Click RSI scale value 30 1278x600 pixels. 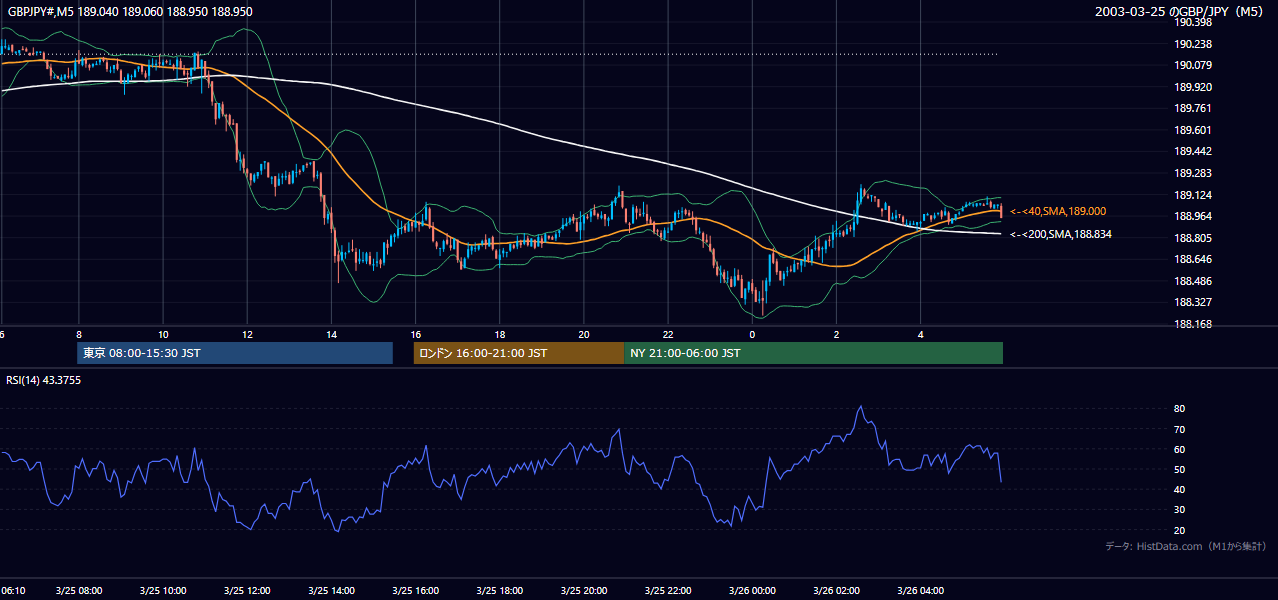click(1179, 510)
